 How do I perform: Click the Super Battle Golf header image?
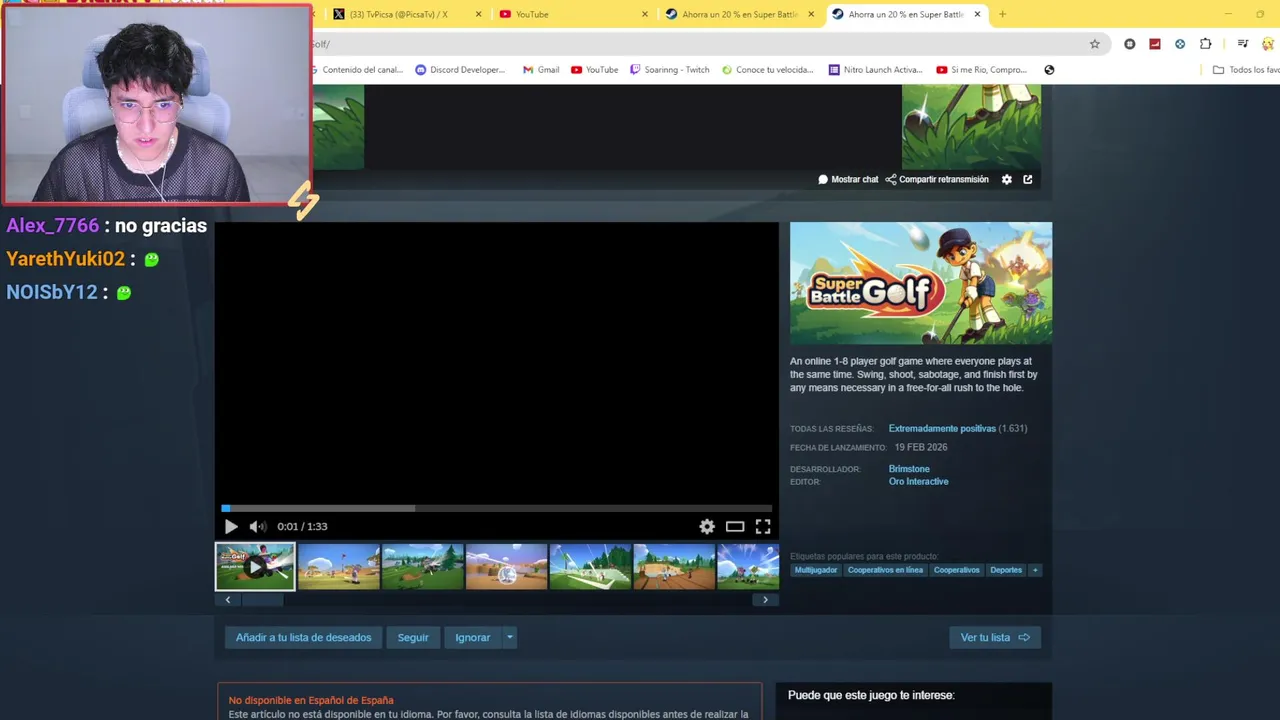(921, 283)
